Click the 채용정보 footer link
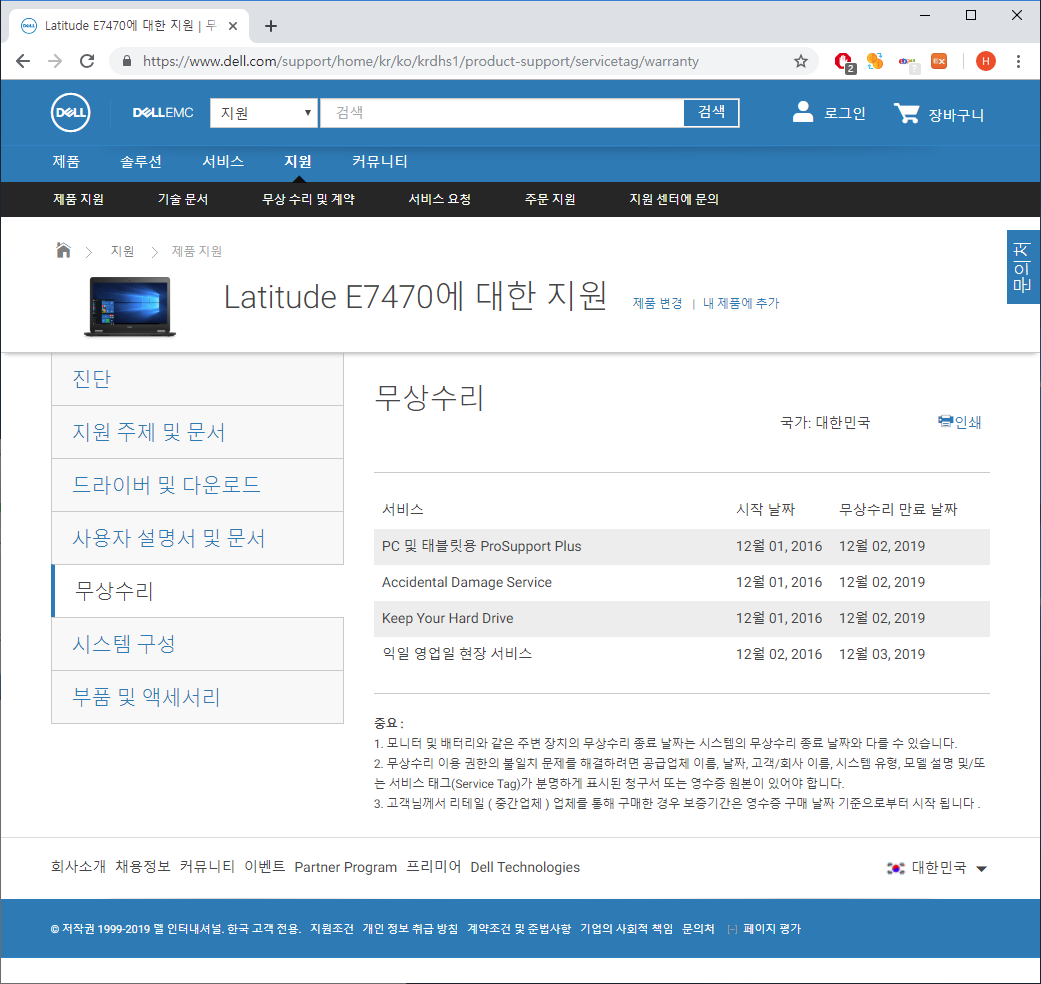 [143, 866]
